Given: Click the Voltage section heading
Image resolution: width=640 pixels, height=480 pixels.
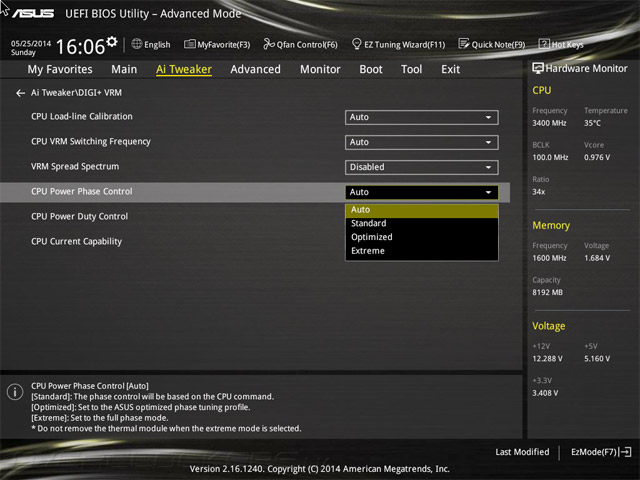Looking at the screenshot, I should [549, 326].
